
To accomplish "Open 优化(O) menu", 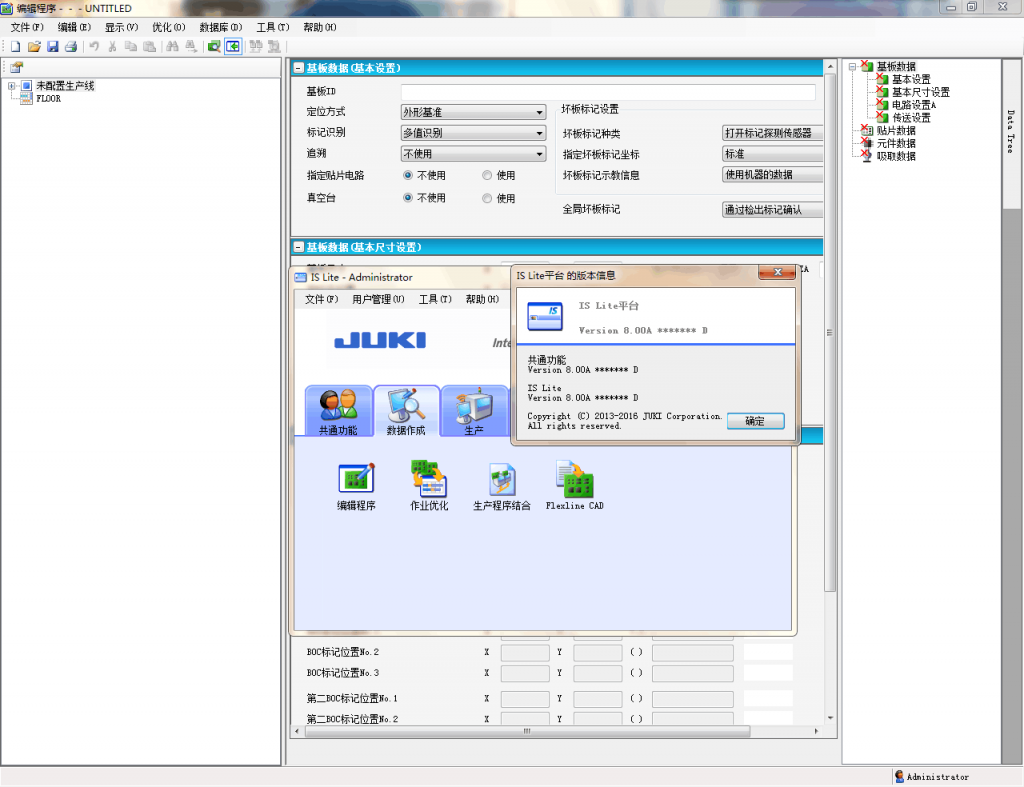I will [168, 27].
